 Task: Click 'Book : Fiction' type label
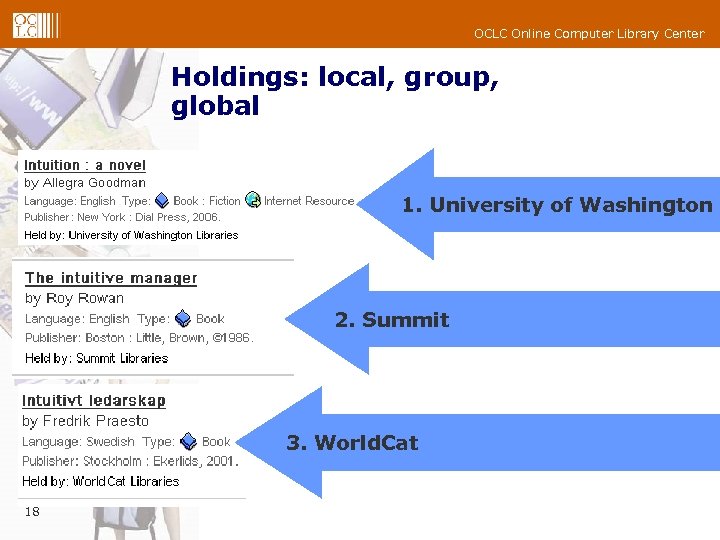tap(207, 201)
